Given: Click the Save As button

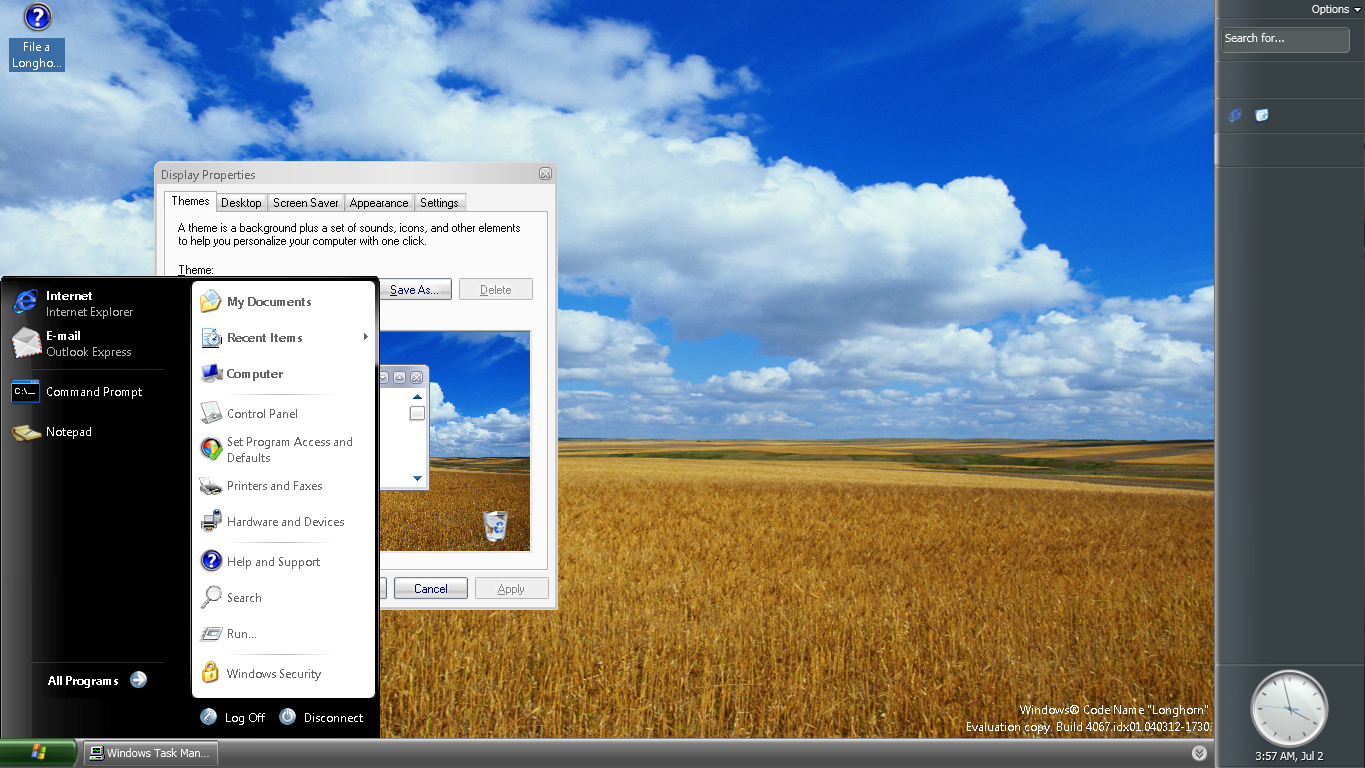Looking at the screenshot, I should pyautogui.click(x=415, y=289).
